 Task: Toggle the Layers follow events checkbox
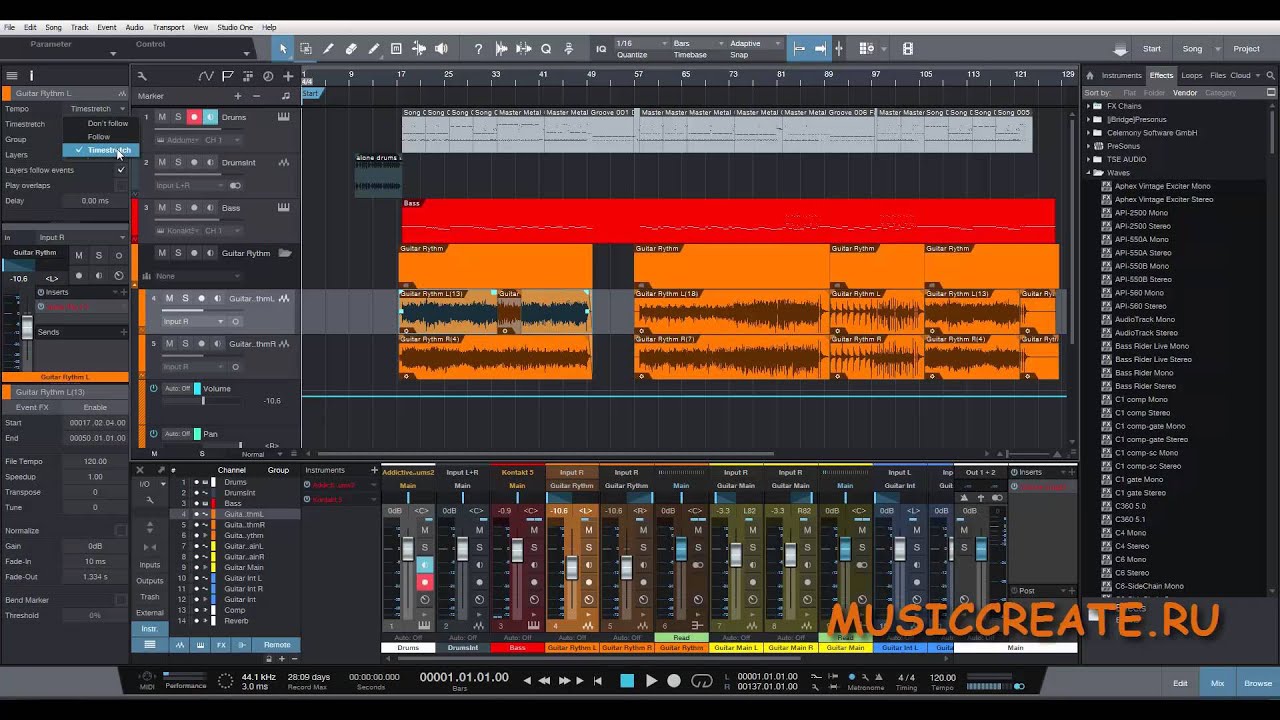121,170
